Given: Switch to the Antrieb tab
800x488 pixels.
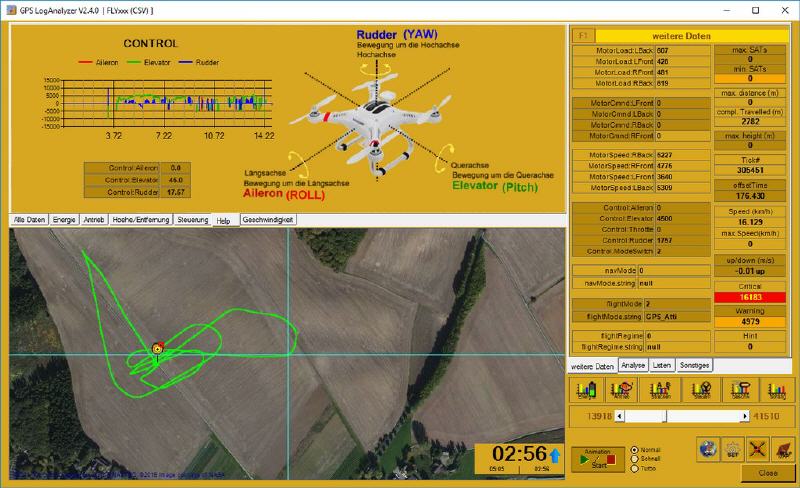Looking at the screenshot, I should pyautogui.click(x=93, y=219).
